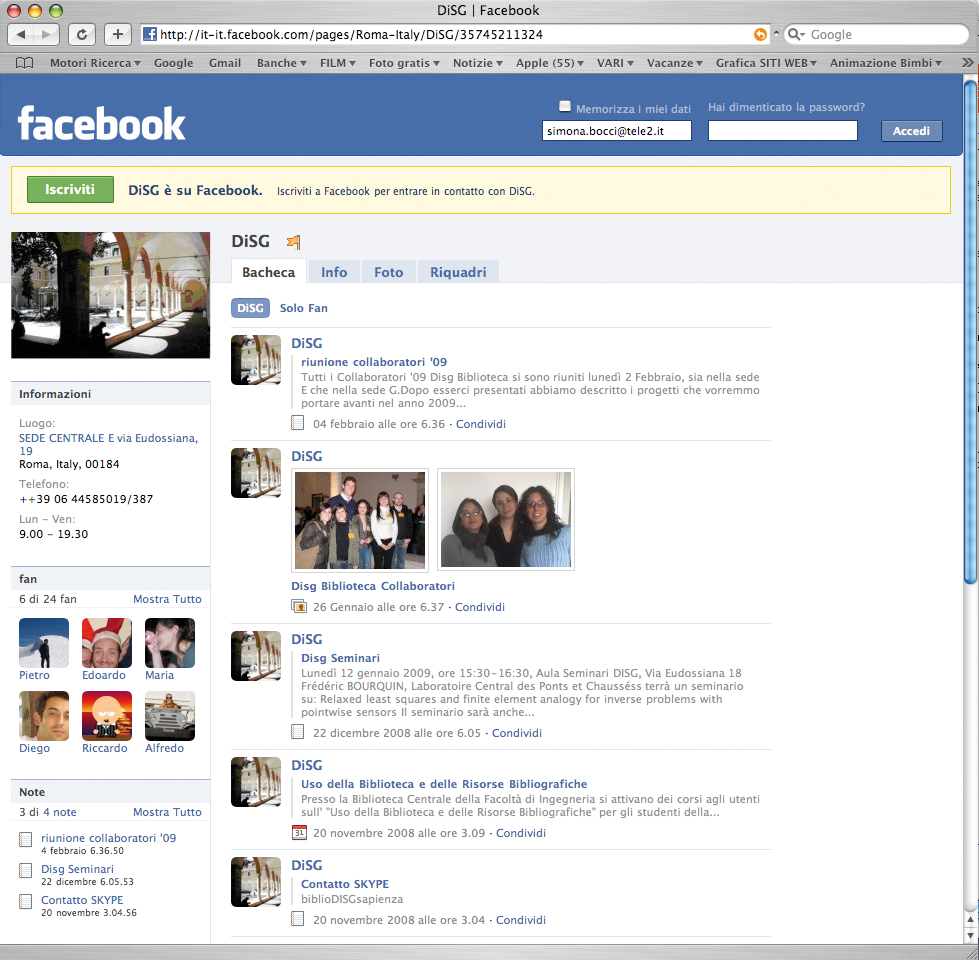This screenshot has width=979, height=960.
Task: Click the orange reload icon in address bar
Action: pyautogui.click(x=760, y=34)
